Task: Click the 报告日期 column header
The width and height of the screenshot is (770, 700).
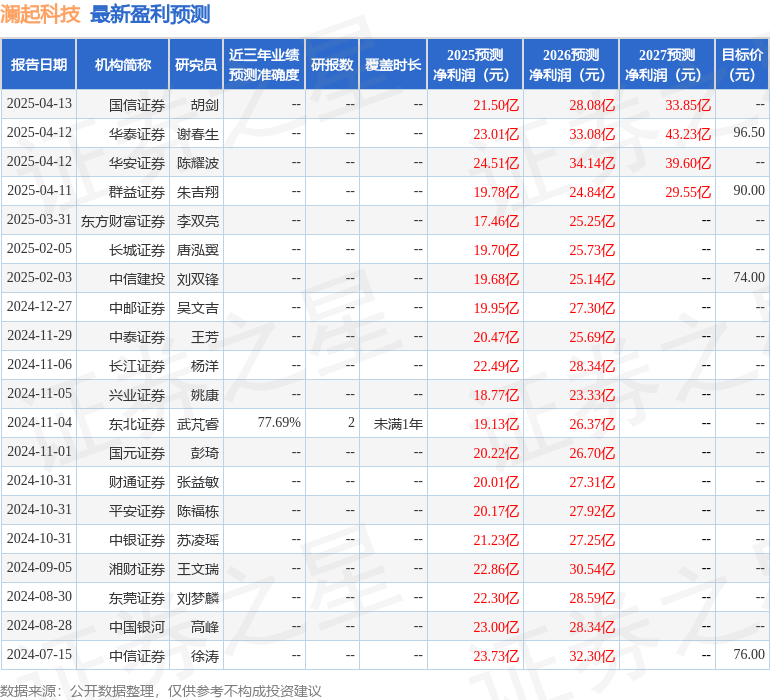Action: pos(39,65)
